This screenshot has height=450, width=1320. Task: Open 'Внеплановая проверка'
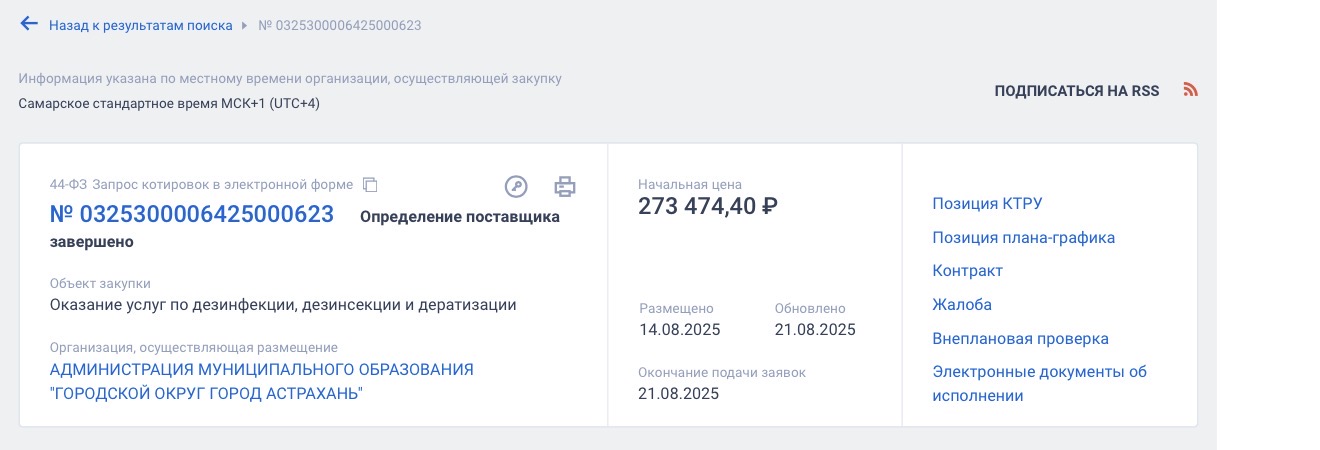pos(1020,339)
